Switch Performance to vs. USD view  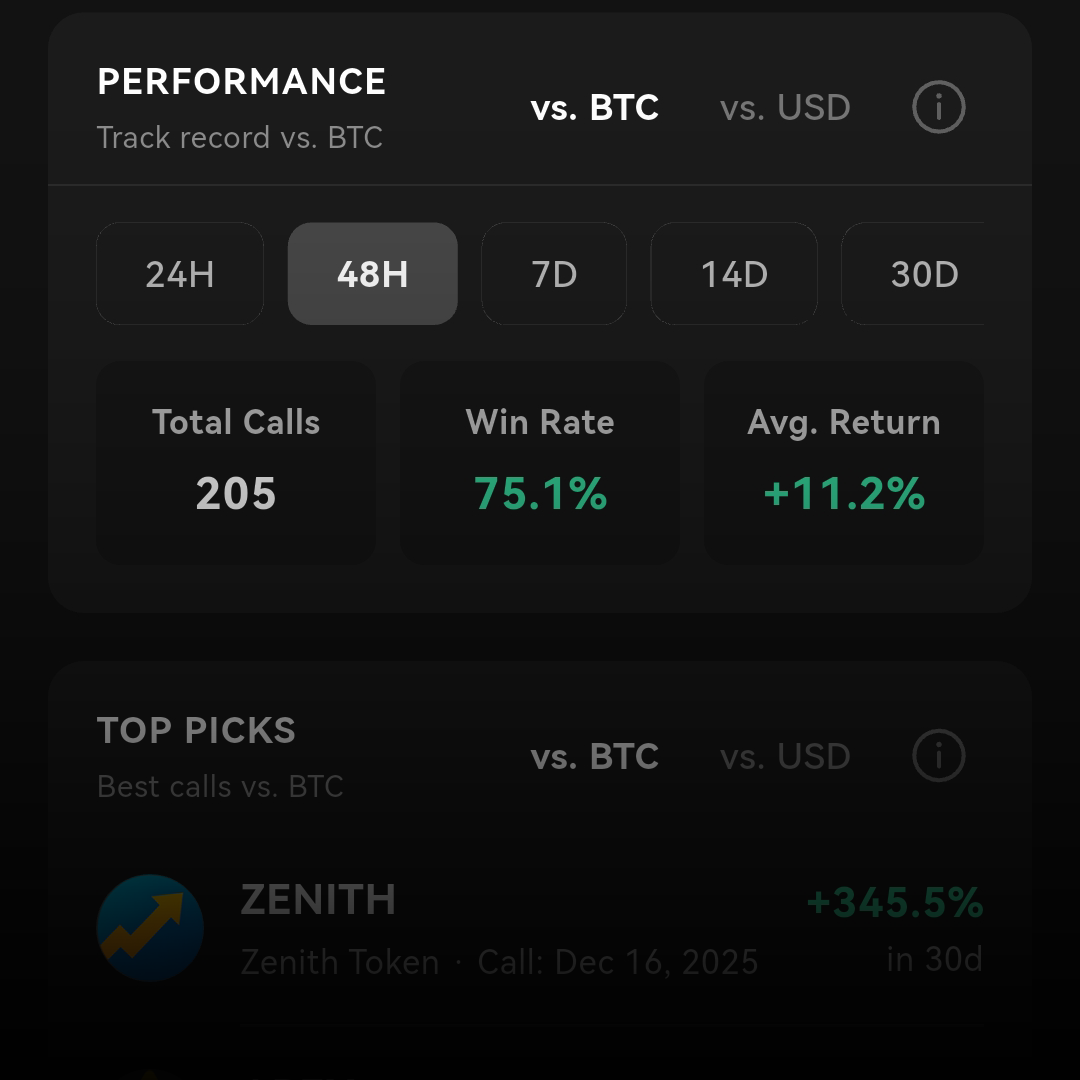click(x=785, y=108)
